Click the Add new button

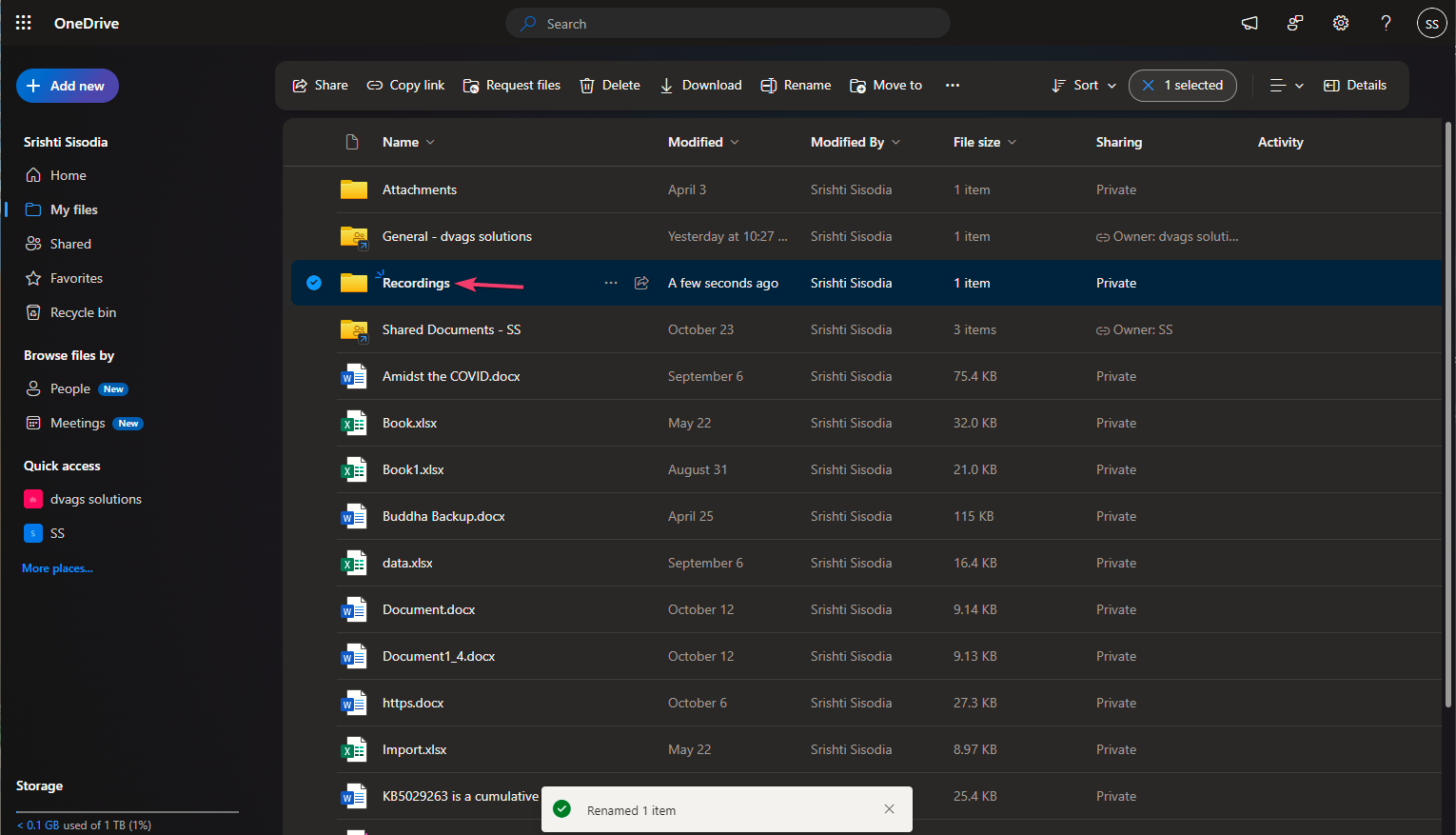(68, 86)
